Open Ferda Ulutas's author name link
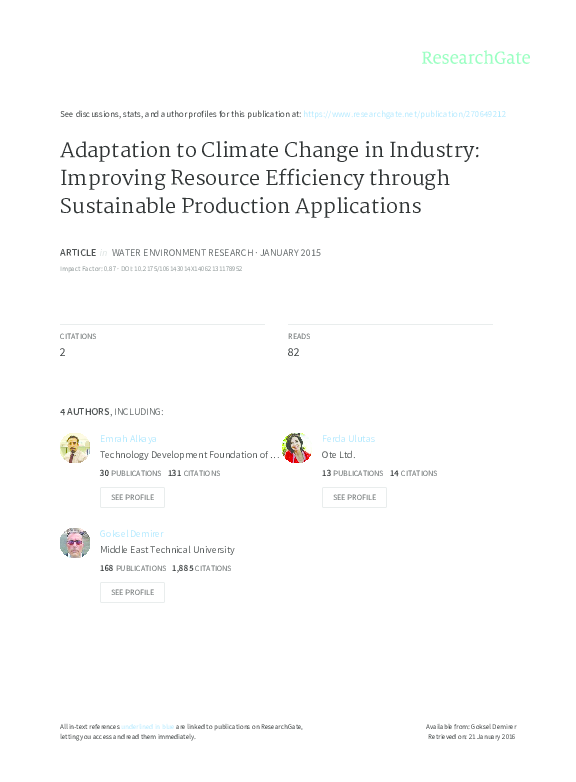This screenshot has height=782, width=576. click(348, 439)
